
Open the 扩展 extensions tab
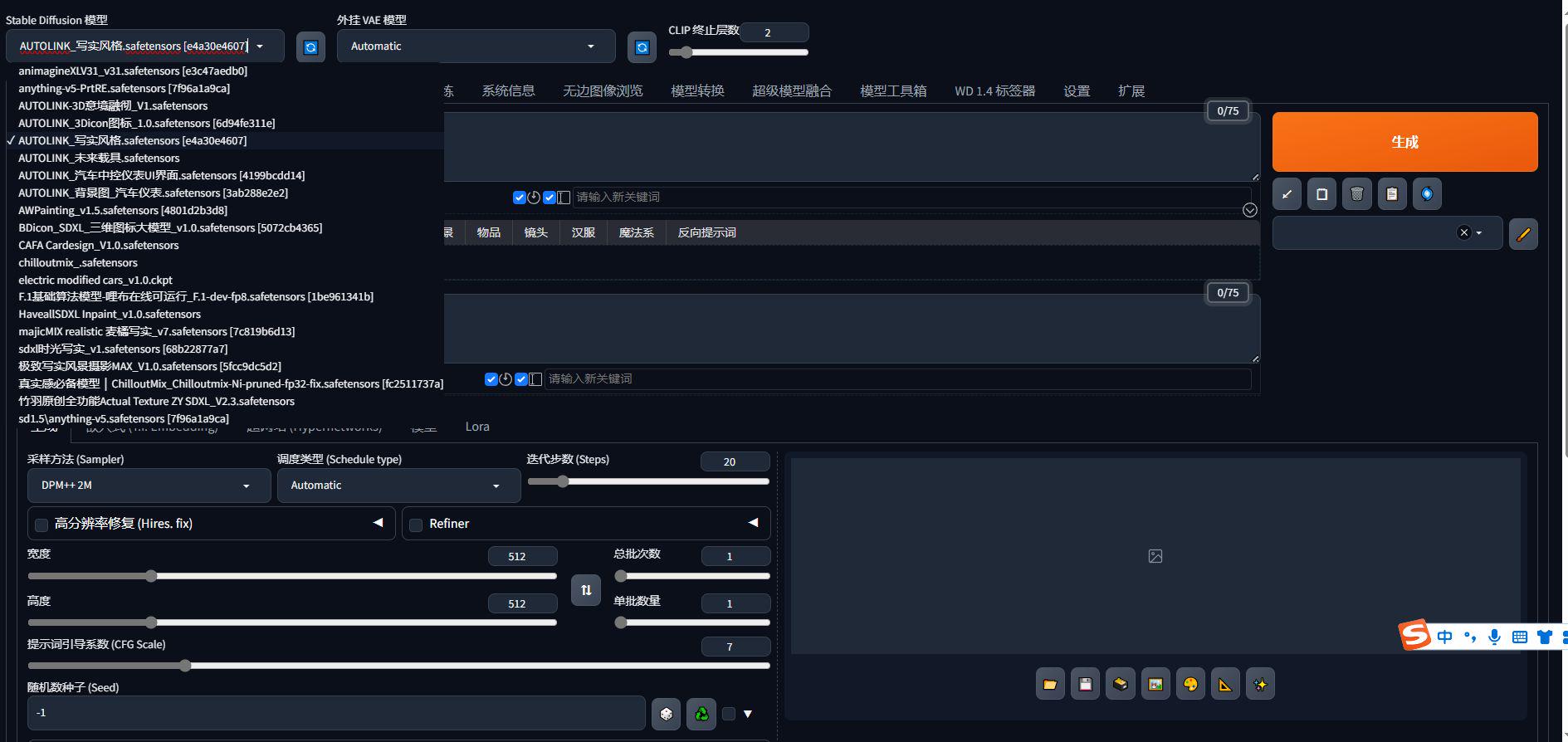[1131, 90]
